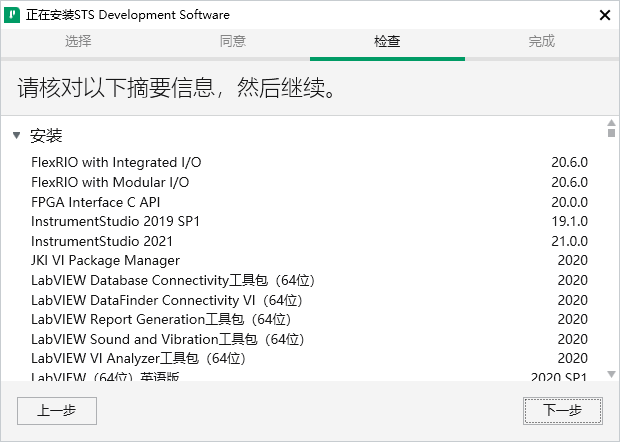Viewport: 620px width, 442px height.
Task: Select InstrumentStudio 2019 SP1 row
Action: point(309,221)
